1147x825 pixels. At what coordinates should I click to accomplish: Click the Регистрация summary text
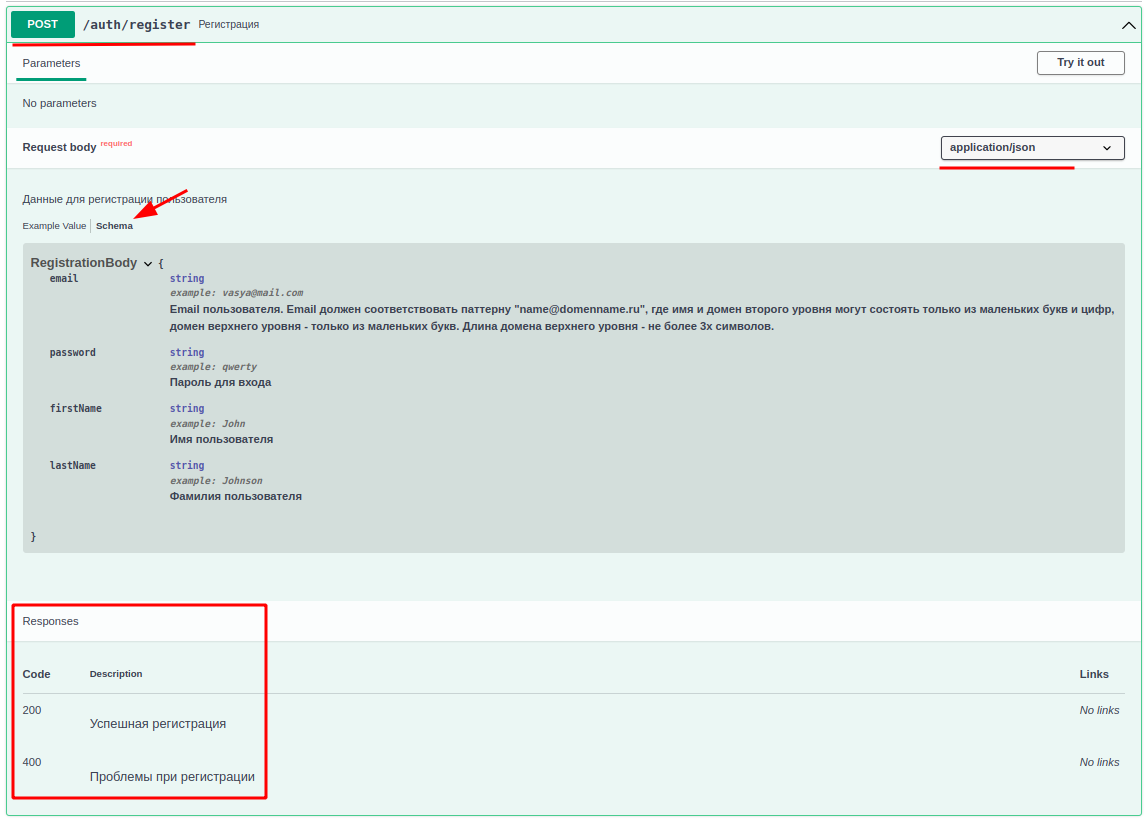pyautogui.click(x=229, y=24)
